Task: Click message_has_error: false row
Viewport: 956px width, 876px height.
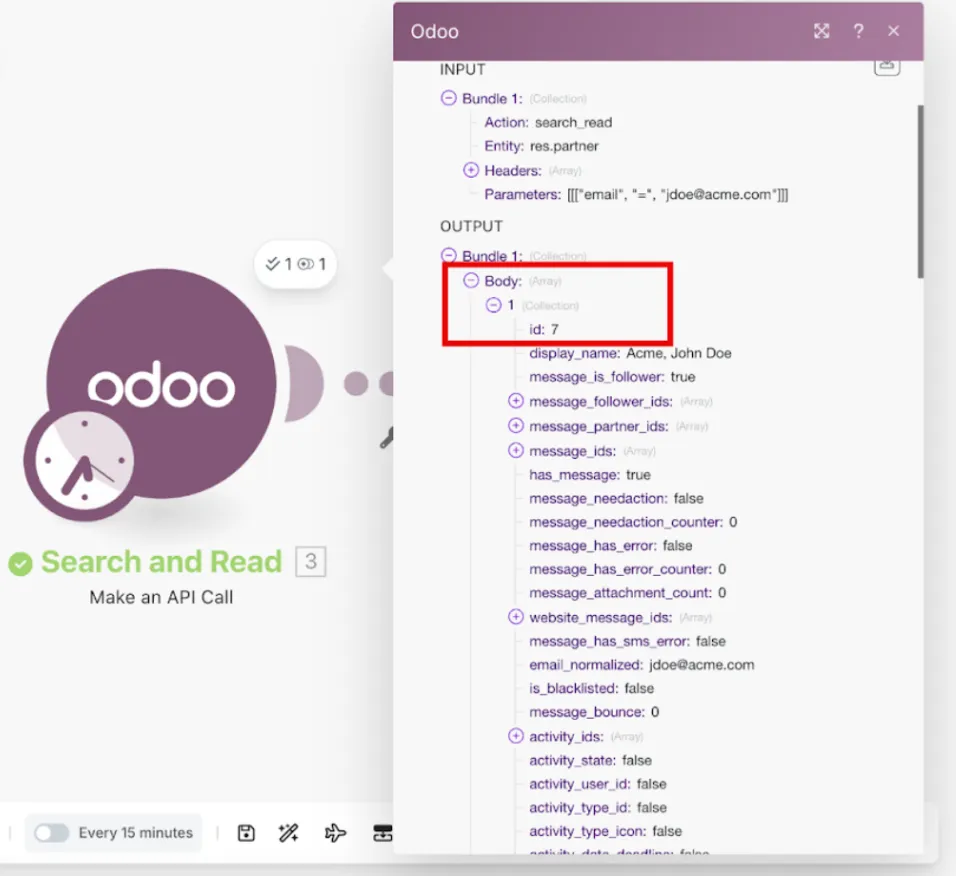Action: point(611,546)
